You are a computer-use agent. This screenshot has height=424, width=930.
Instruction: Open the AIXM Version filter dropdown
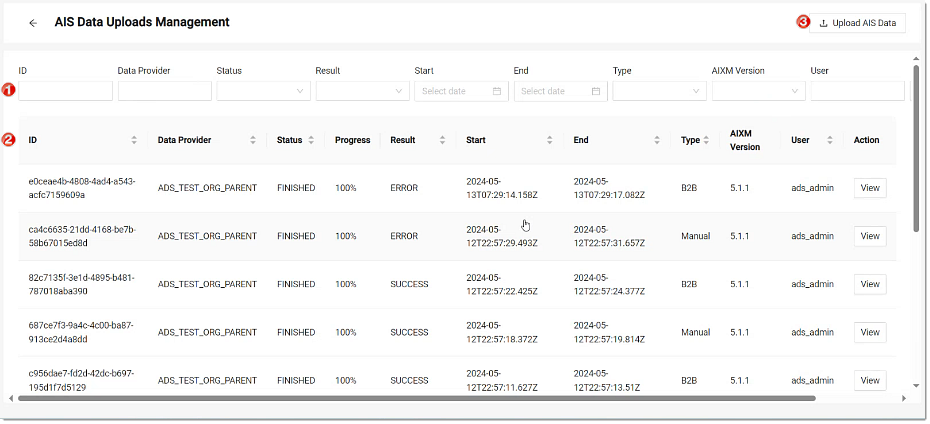click(758, 91)
